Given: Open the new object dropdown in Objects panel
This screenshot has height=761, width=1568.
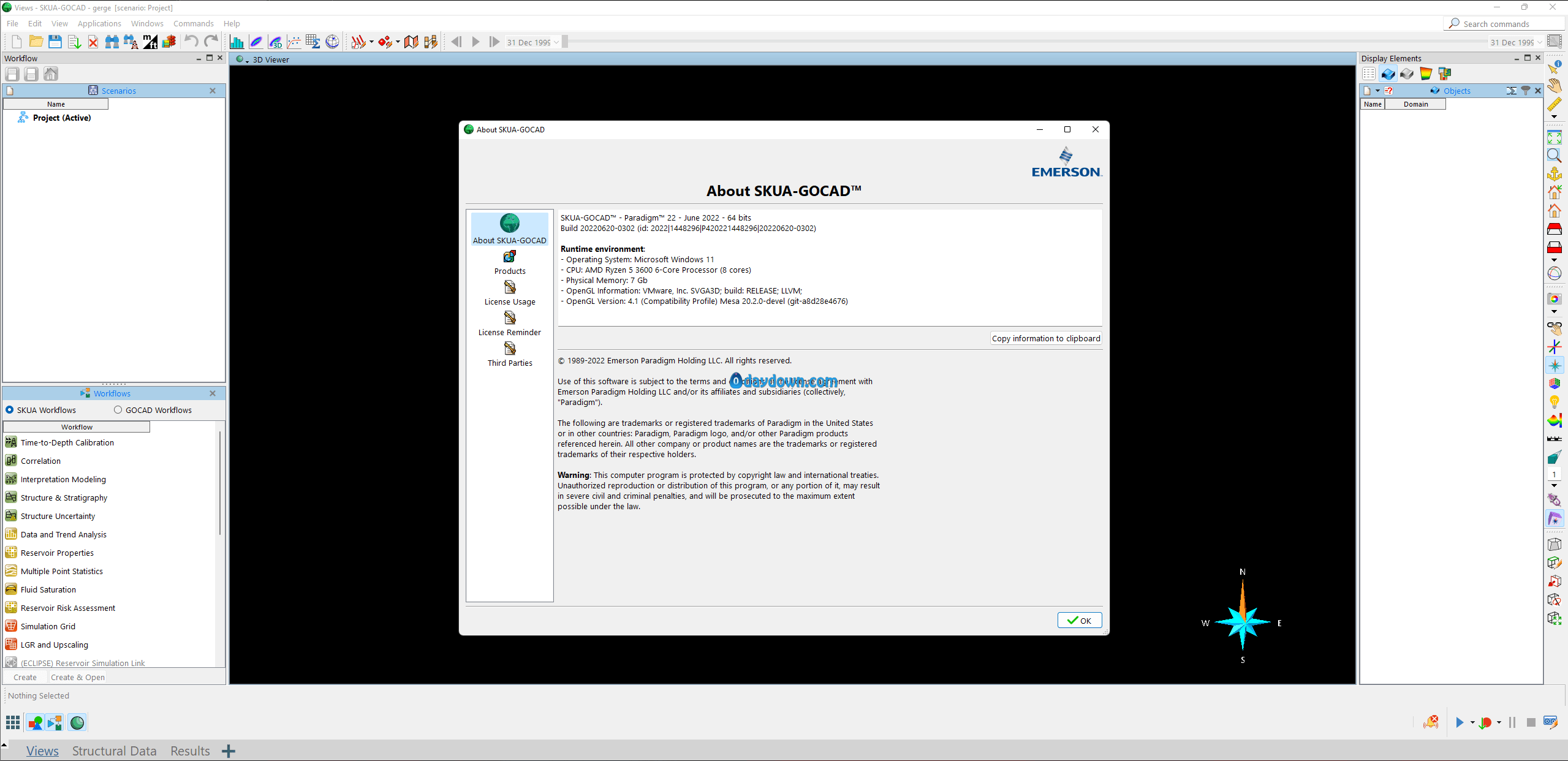Looking at the screenshot, I should pyautogui.click(x=1377, y=91).
